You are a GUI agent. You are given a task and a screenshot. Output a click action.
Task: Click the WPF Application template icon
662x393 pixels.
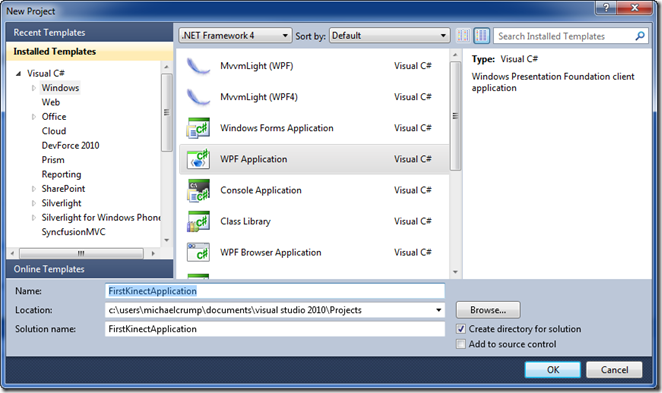198,159
